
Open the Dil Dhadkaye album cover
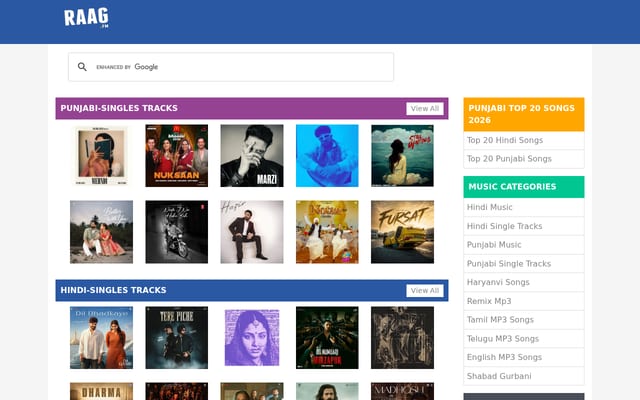pyautogui.click(x=101, y=338)
